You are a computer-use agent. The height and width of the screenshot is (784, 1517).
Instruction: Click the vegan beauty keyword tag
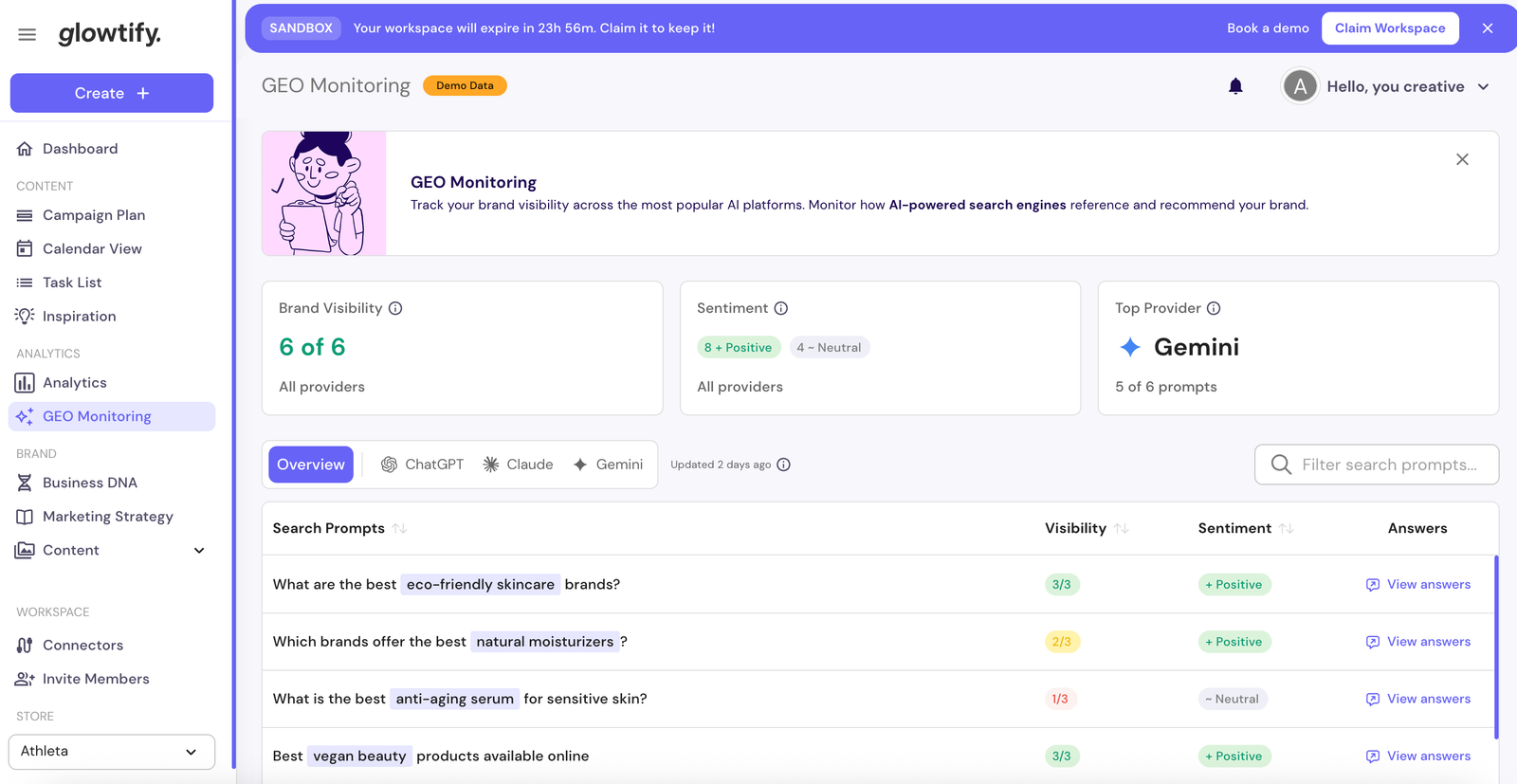tap(359, 757)
